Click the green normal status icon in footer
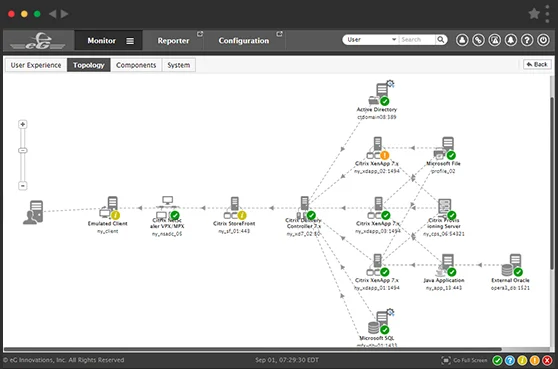This screenshot has width=558, height=369. tap(497, 360)
